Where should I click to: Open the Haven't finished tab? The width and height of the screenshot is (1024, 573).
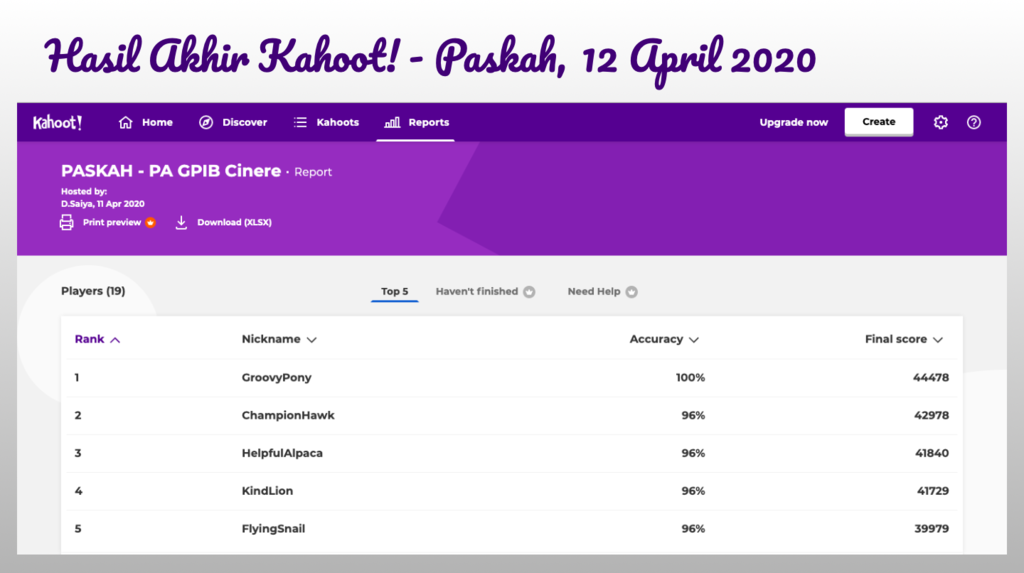coord(477,292)
